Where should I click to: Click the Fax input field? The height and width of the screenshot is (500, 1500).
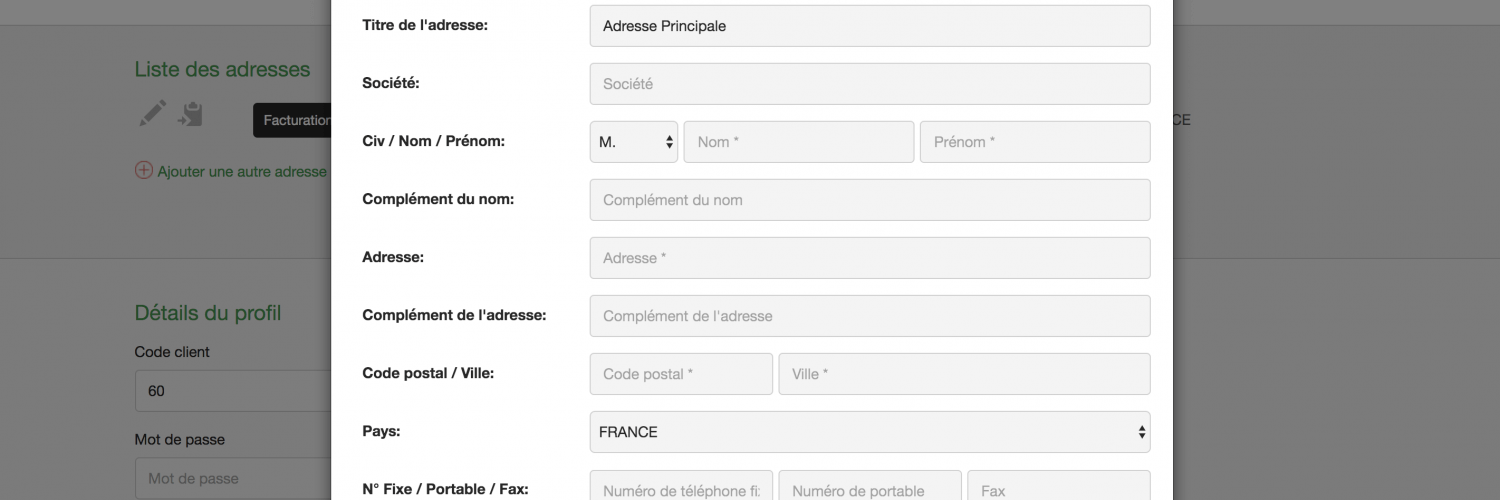[x=1058, y=489]
